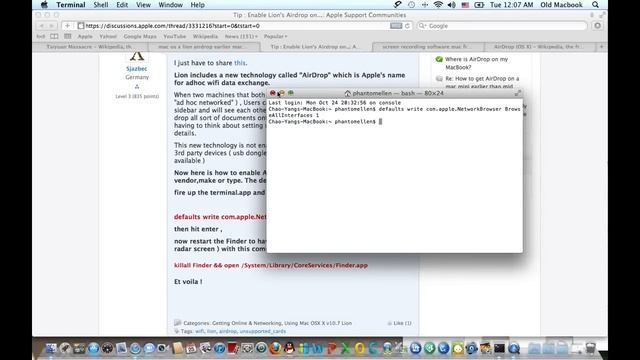Show Top Sites grid icon
640x360 pixels.
[x=68, y=36]
